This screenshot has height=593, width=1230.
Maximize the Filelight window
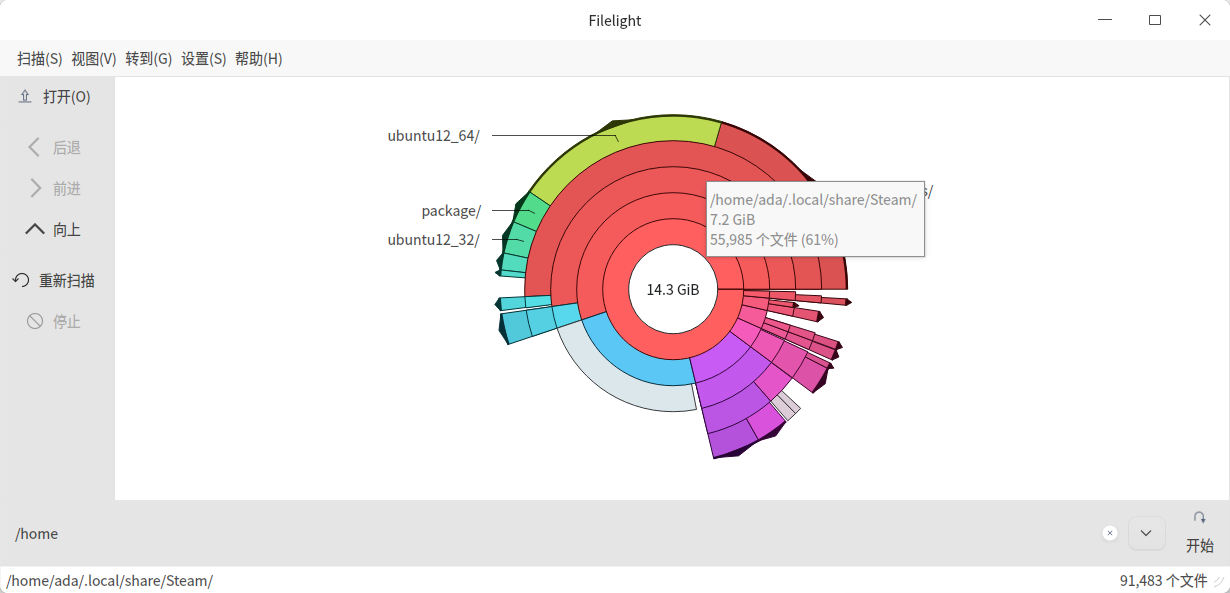(1155, 20)
